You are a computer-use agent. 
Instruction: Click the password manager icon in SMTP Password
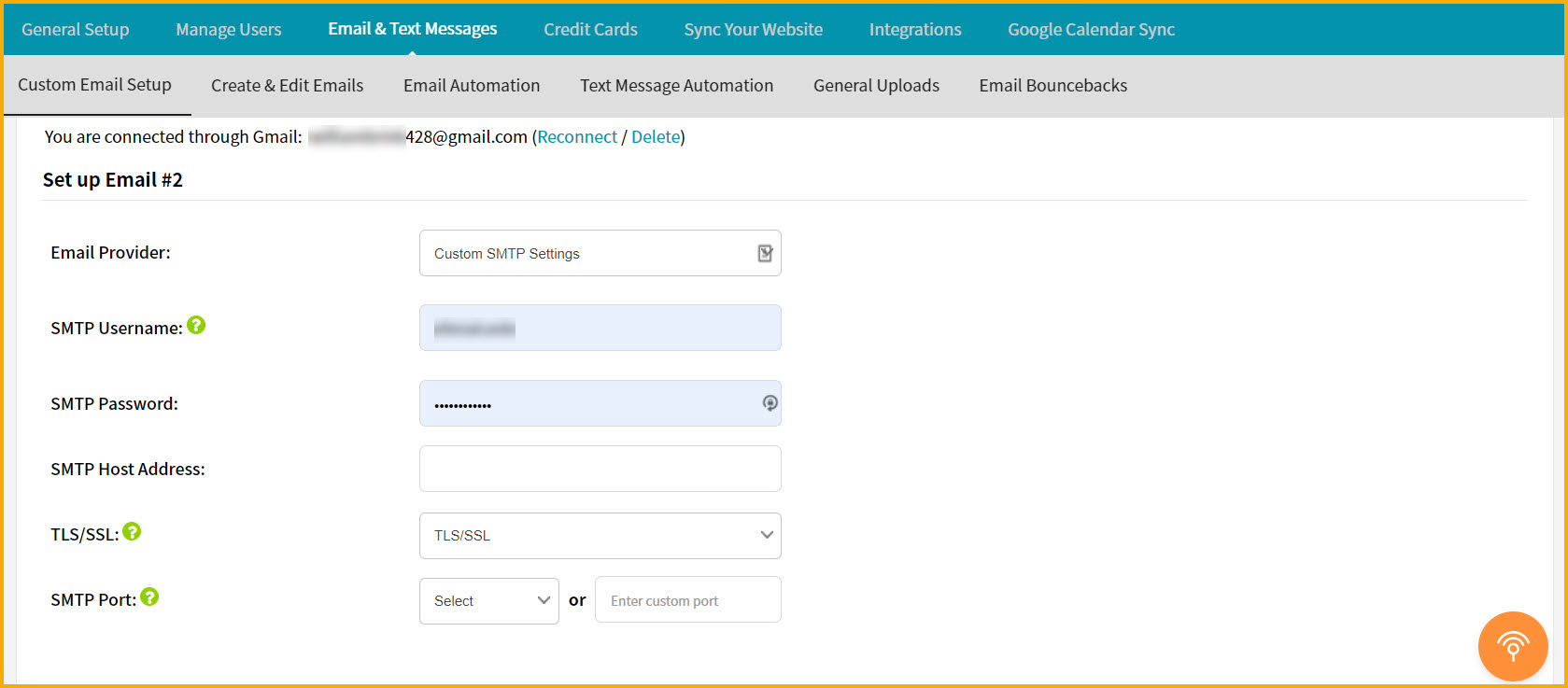click(770, 403)
